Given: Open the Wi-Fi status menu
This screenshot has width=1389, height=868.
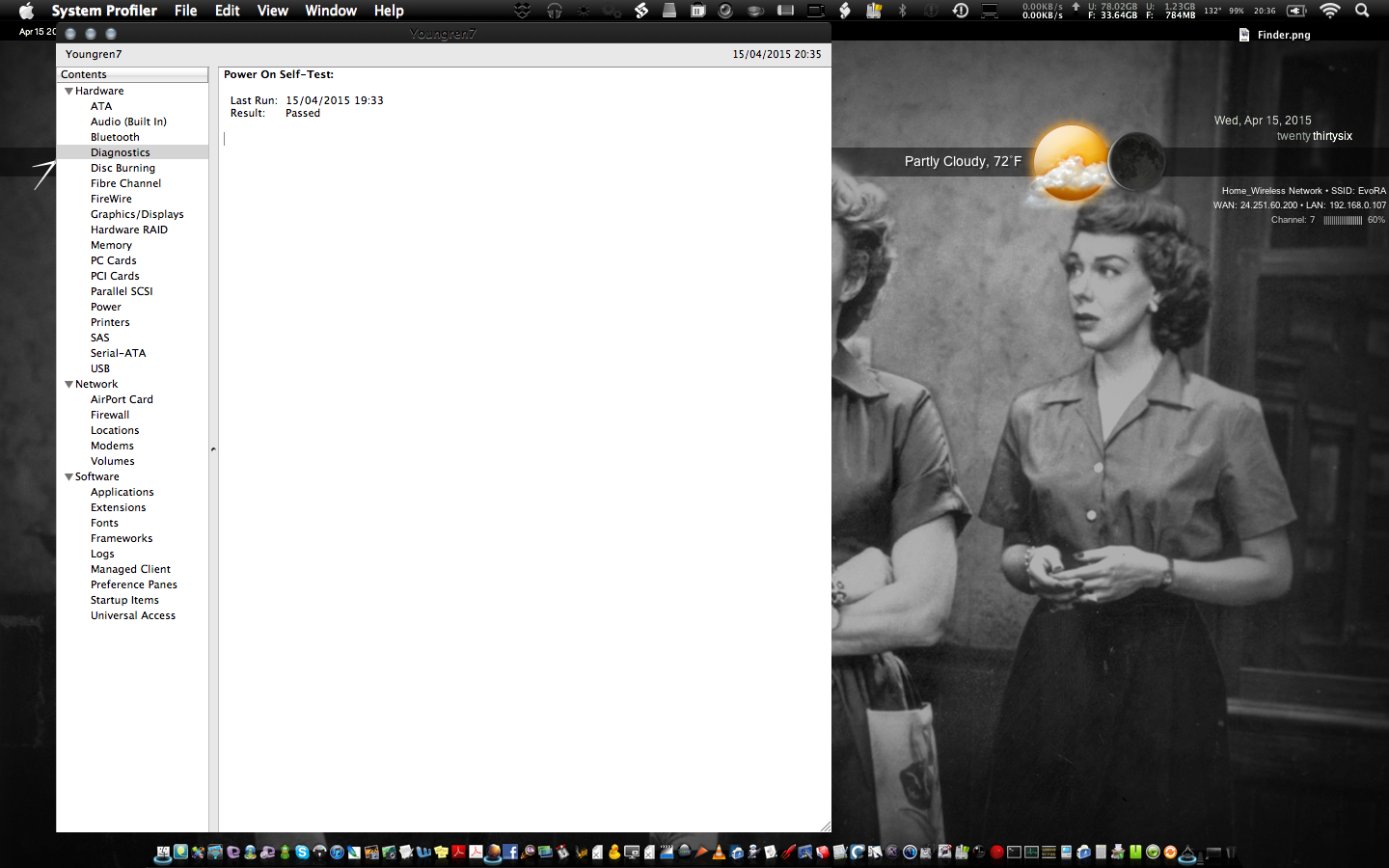Looking at the screenshot, I should tap(1329, 11).
